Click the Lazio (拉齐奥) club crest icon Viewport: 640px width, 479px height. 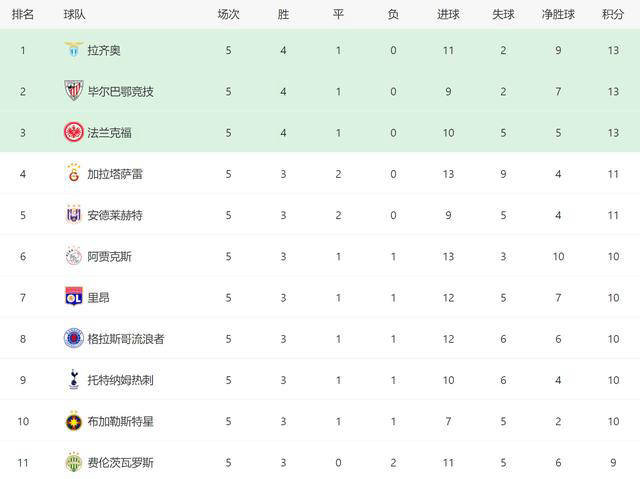73,50
